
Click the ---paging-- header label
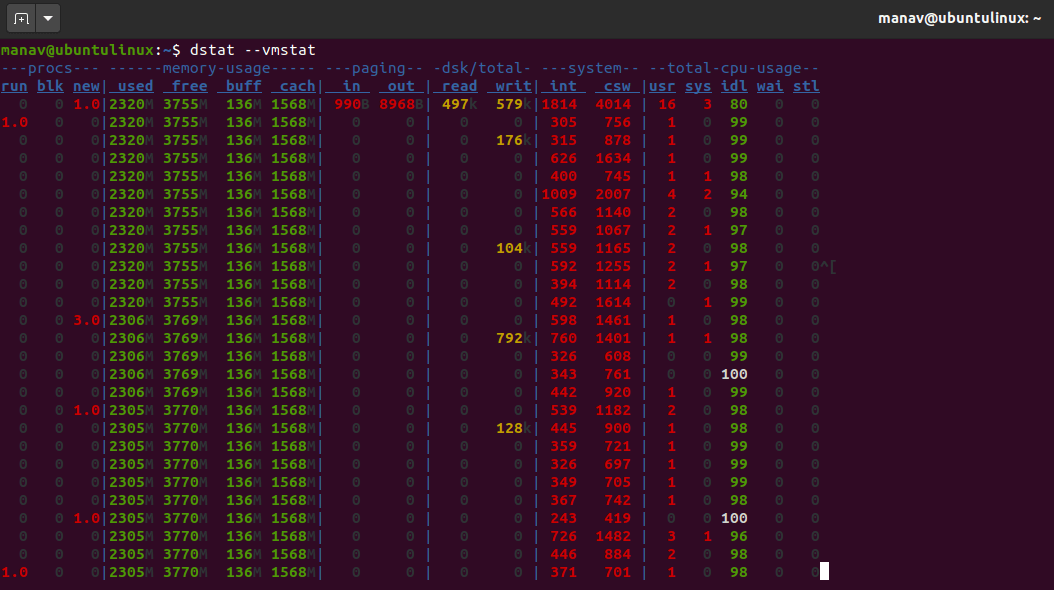[372, 68]
